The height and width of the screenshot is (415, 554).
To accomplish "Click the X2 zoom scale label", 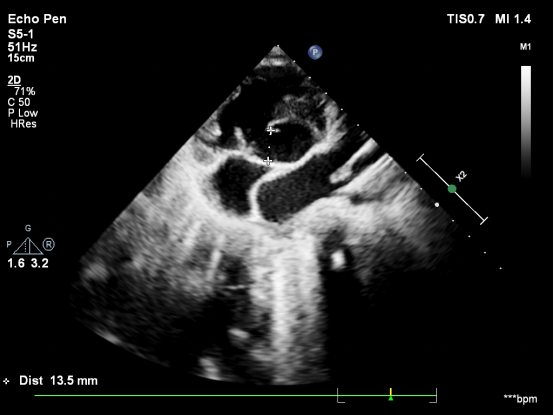I will 461,176.
